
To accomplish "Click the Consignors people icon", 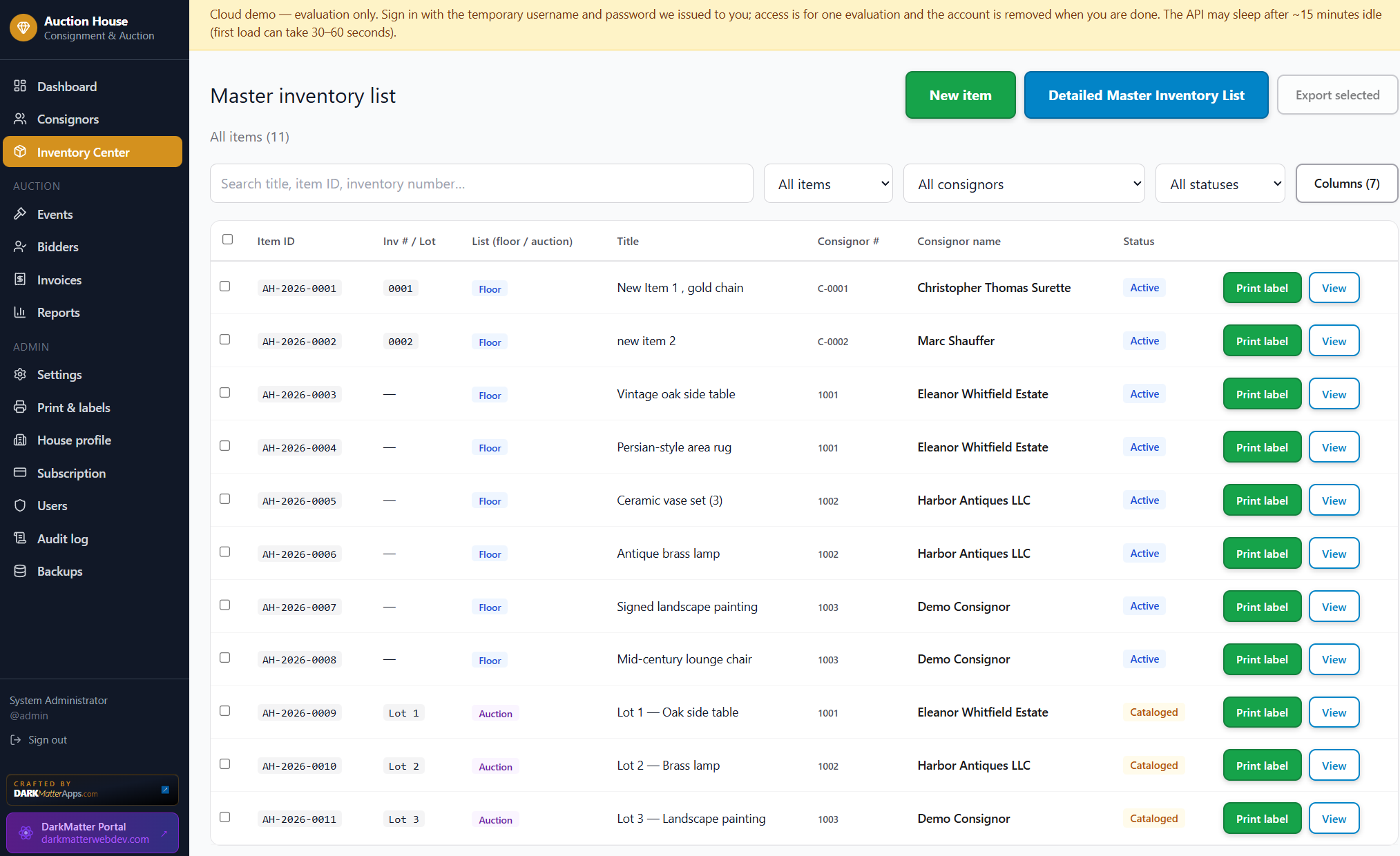I will 20,119.
